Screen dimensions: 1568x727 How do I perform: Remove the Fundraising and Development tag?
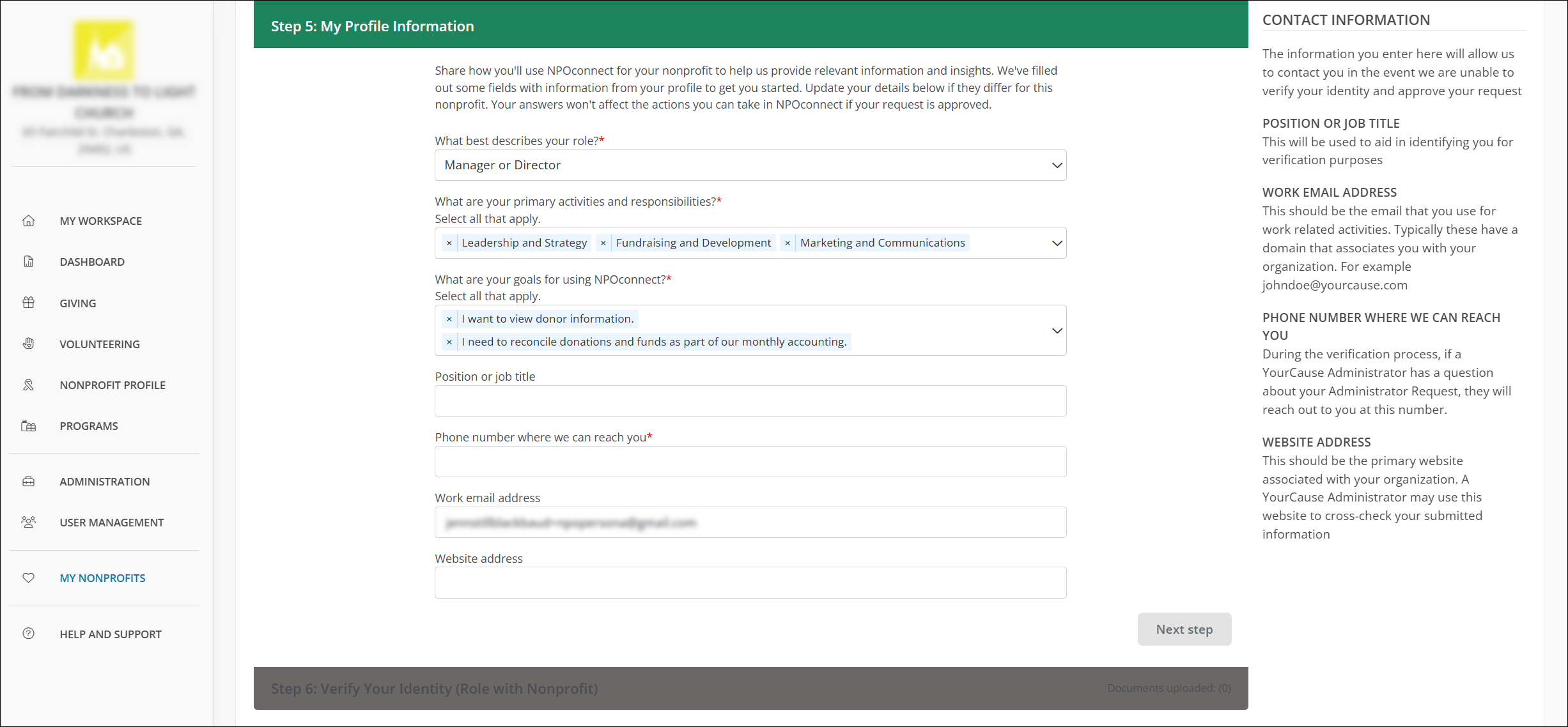603,243
